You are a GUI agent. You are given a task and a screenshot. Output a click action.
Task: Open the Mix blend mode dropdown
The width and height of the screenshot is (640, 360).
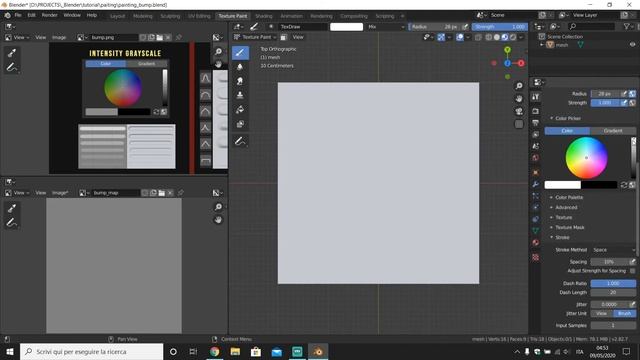pos(386,27)
